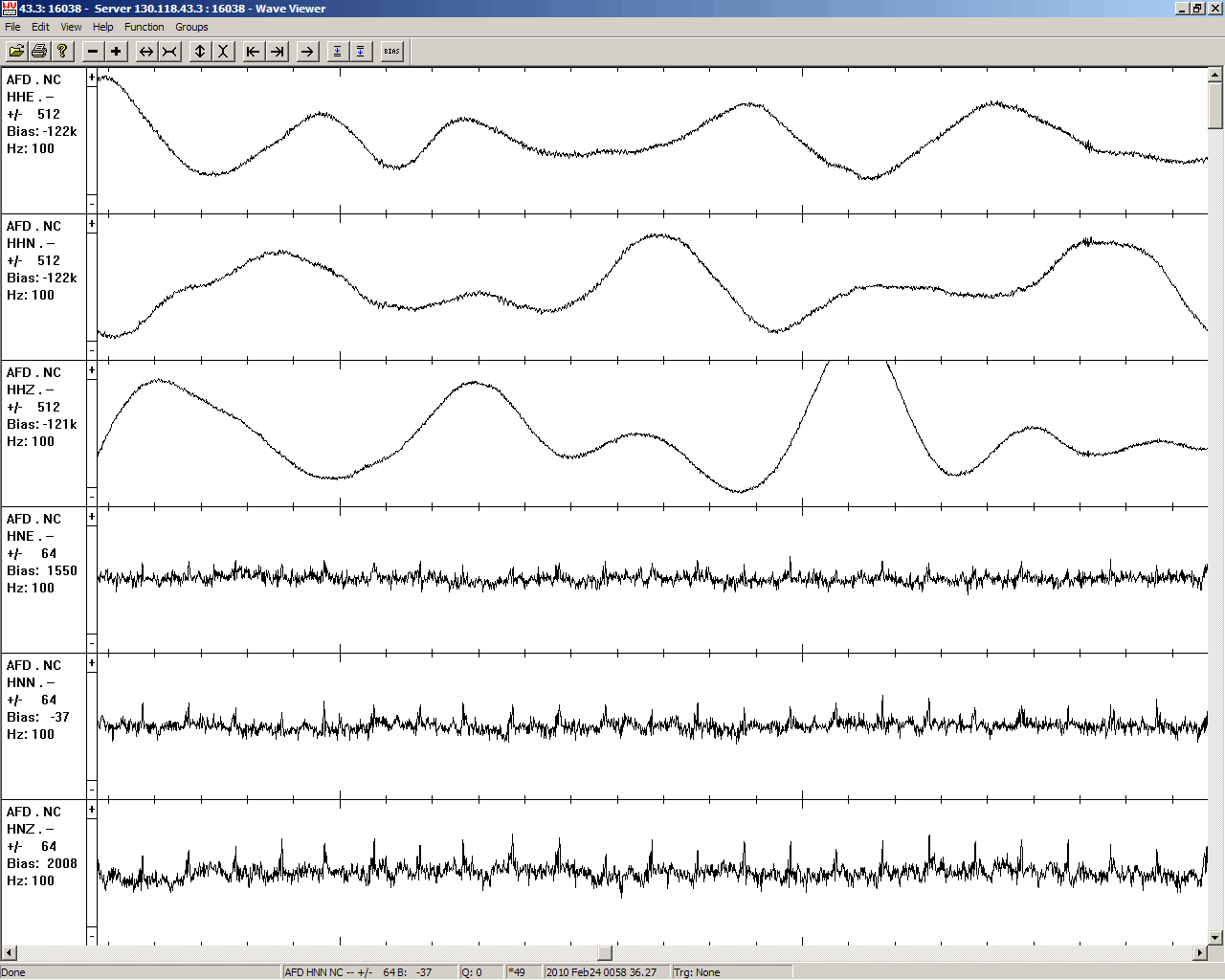The height and width of the screenshot is (980, 1225).
Task: Open the Help menu
Action: 103,27
